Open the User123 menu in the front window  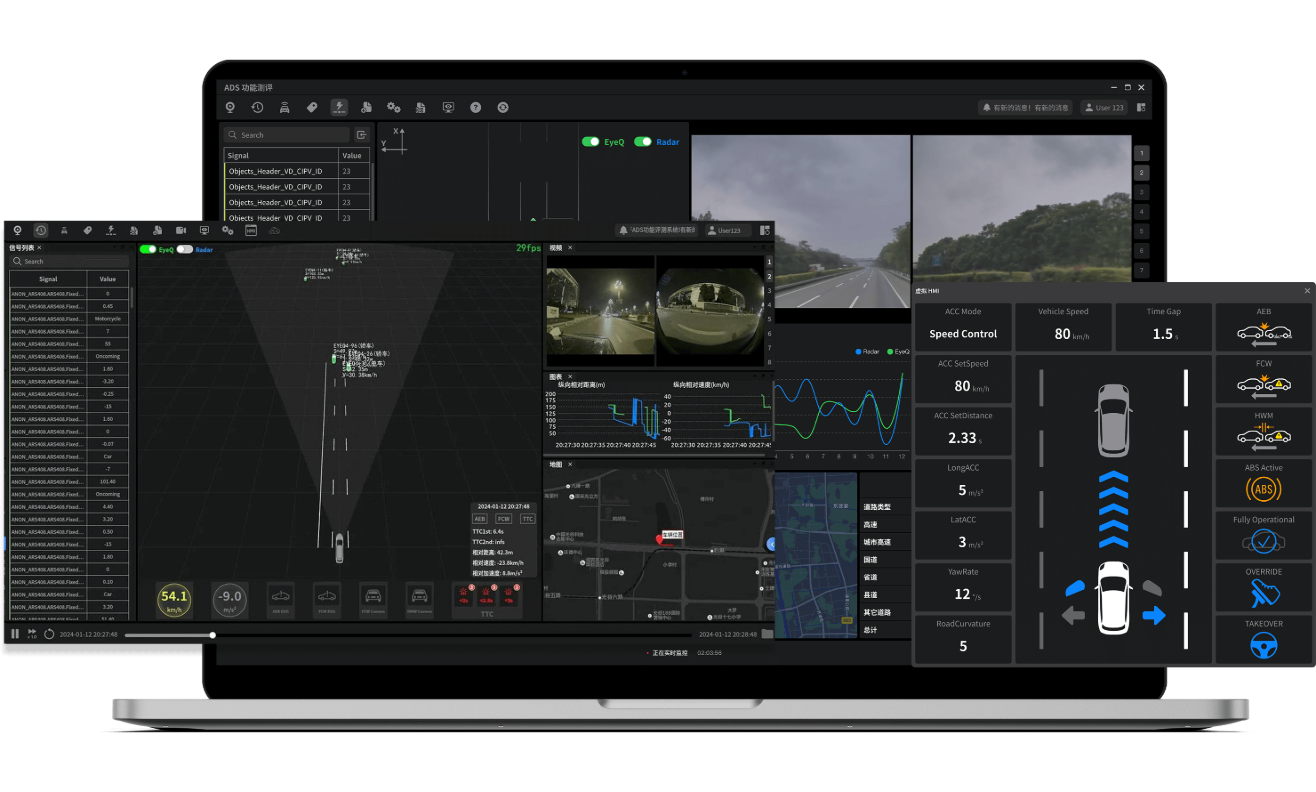tap(728, 230)
